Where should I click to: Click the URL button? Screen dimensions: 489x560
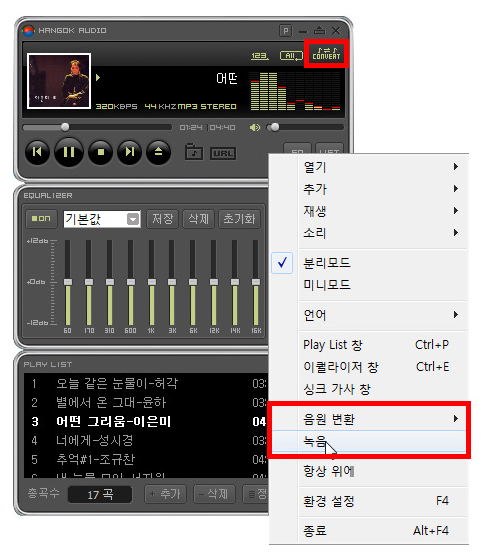pos(223,154)
